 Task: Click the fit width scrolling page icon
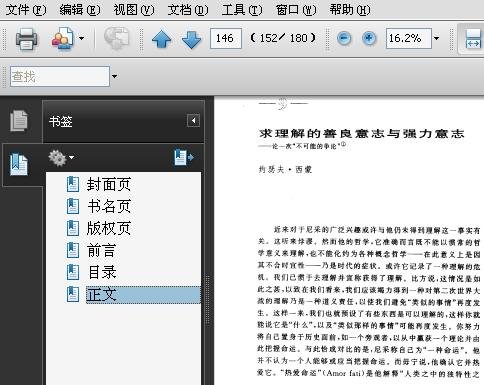[473, 39]
